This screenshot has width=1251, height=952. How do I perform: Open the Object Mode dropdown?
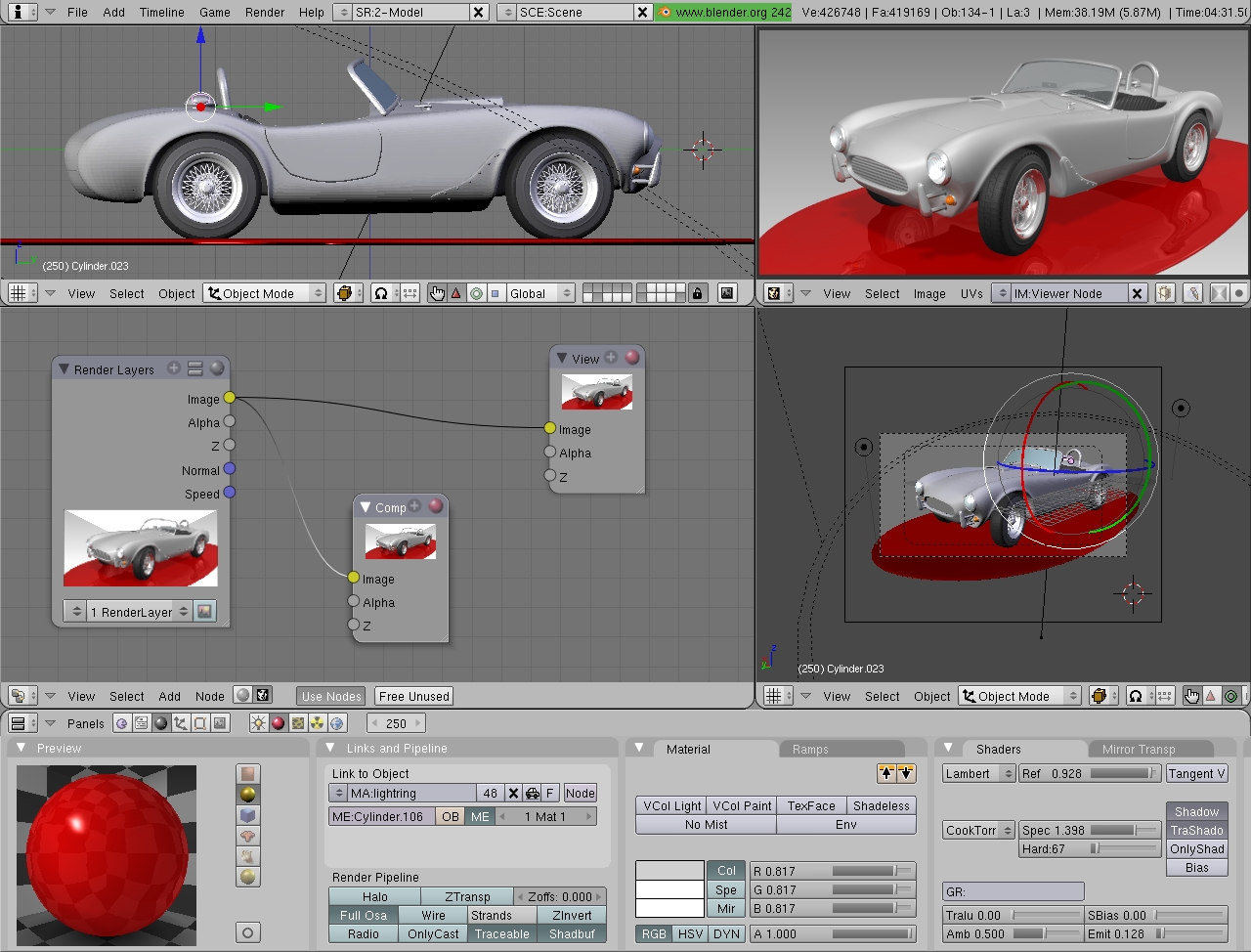click(x=262, y=292)
